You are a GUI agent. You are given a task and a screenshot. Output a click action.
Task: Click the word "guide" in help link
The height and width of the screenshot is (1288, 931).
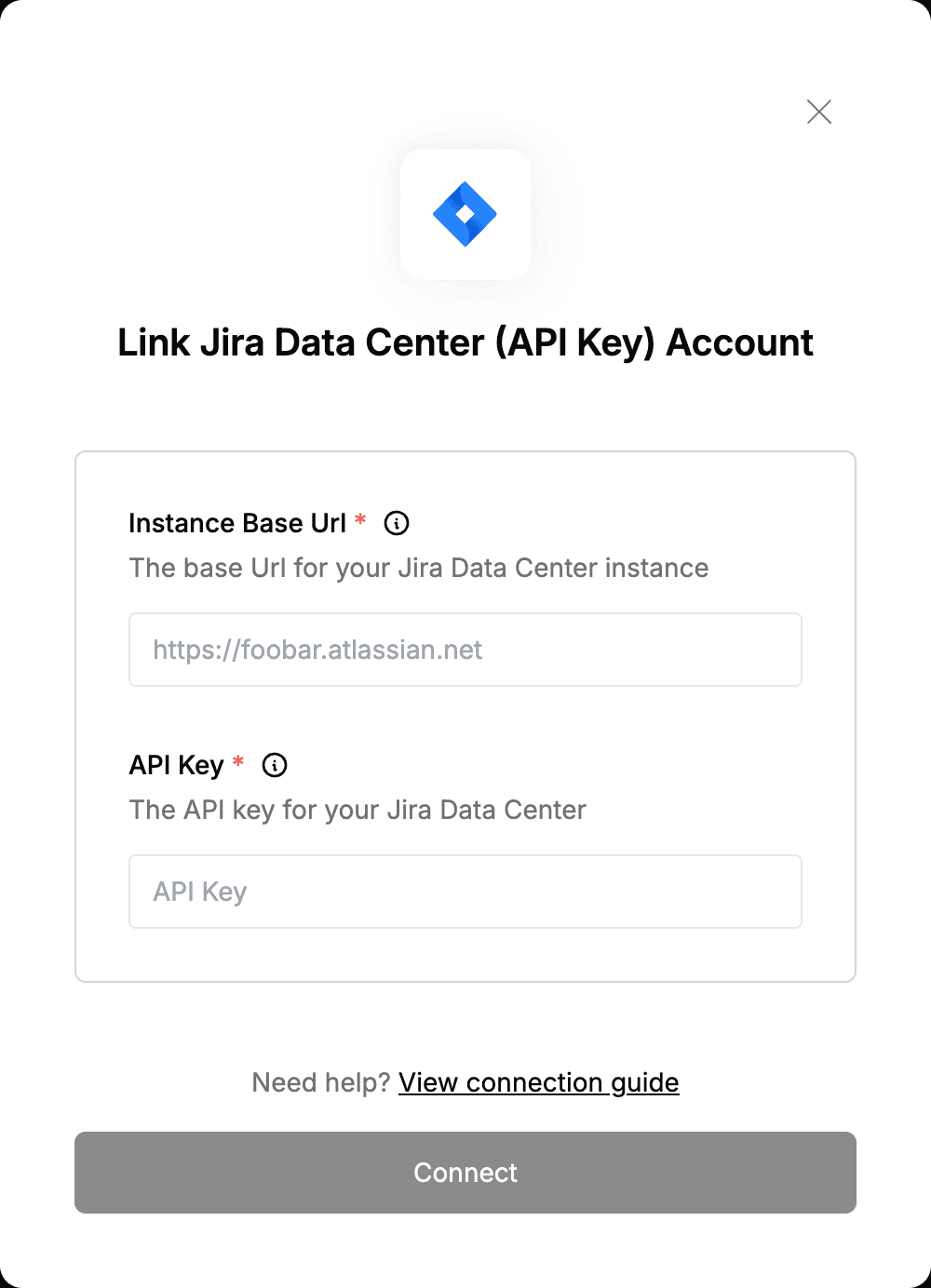coord(644,1083)
